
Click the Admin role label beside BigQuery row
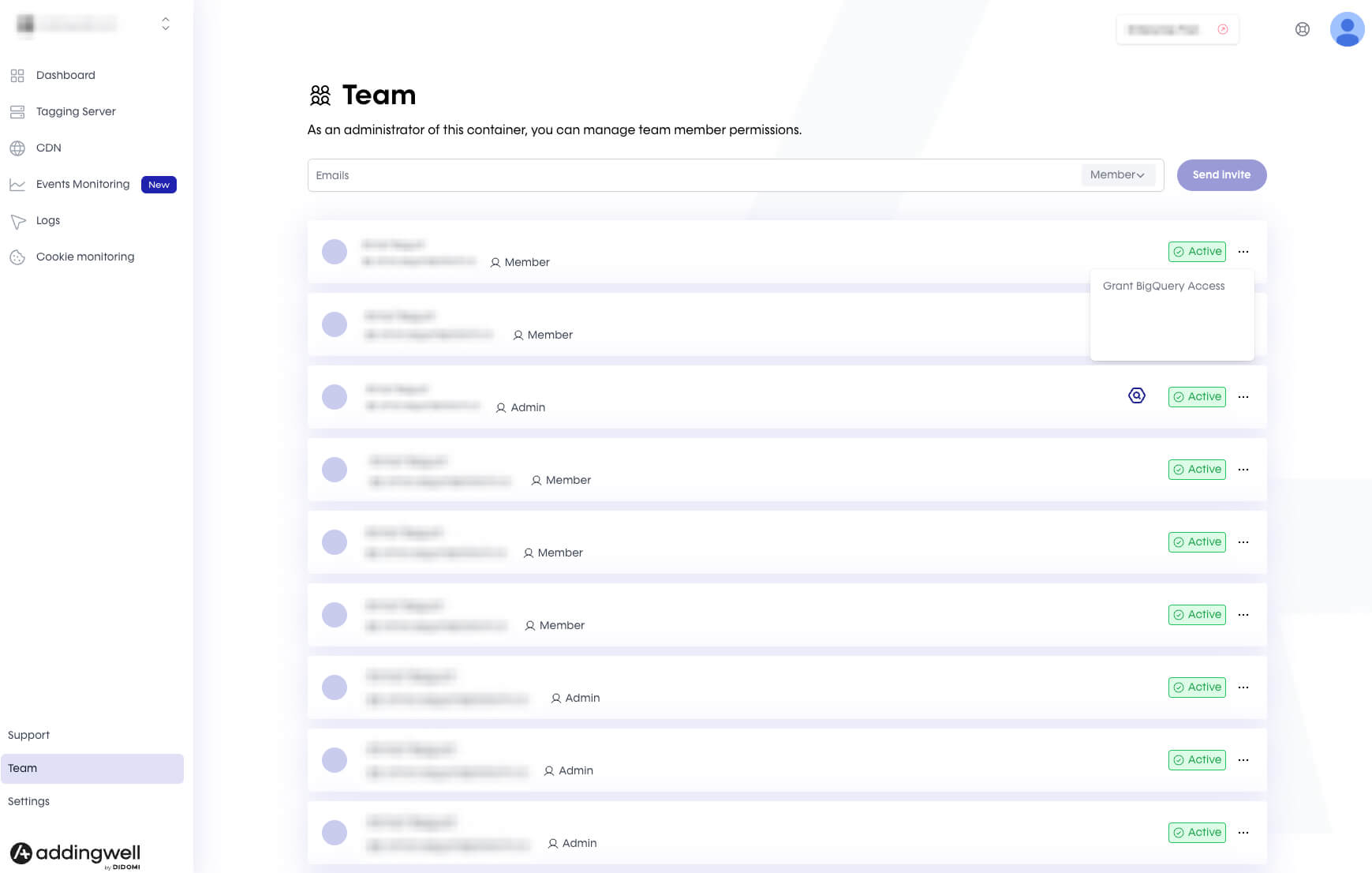521,408
